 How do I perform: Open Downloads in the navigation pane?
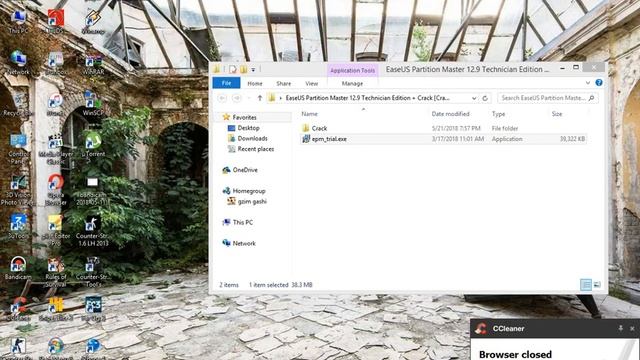252,138
